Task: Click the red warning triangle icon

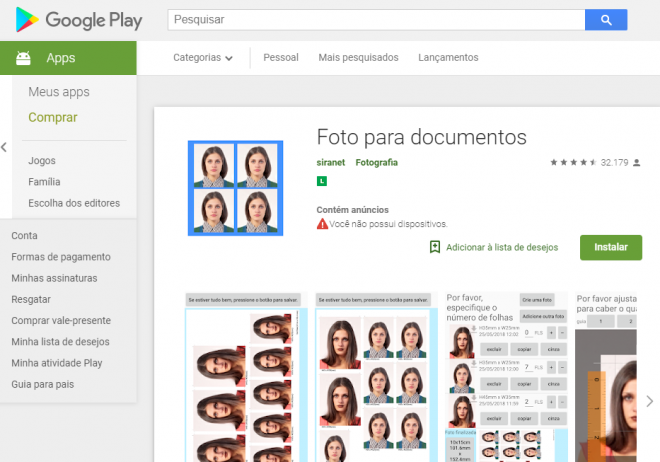Action: pos(322,224)
